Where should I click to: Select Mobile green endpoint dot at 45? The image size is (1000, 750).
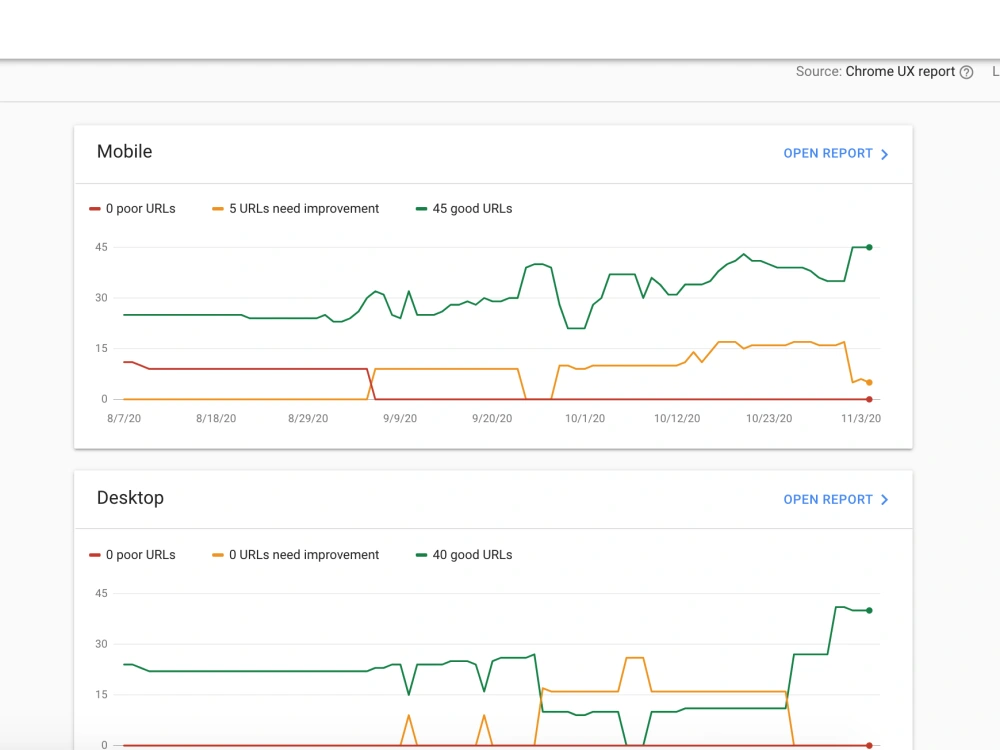pos(869,247)
